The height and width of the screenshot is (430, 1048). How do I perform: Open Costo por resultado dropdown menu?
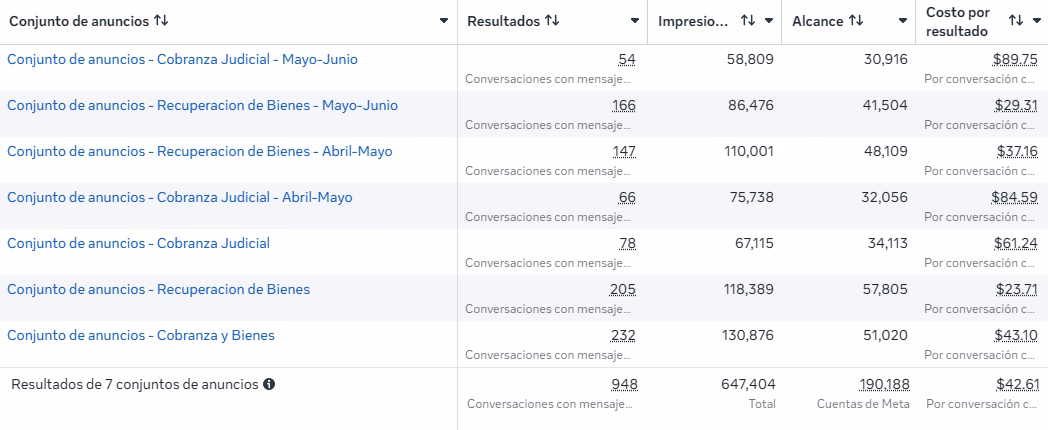tap(1037, 21)
